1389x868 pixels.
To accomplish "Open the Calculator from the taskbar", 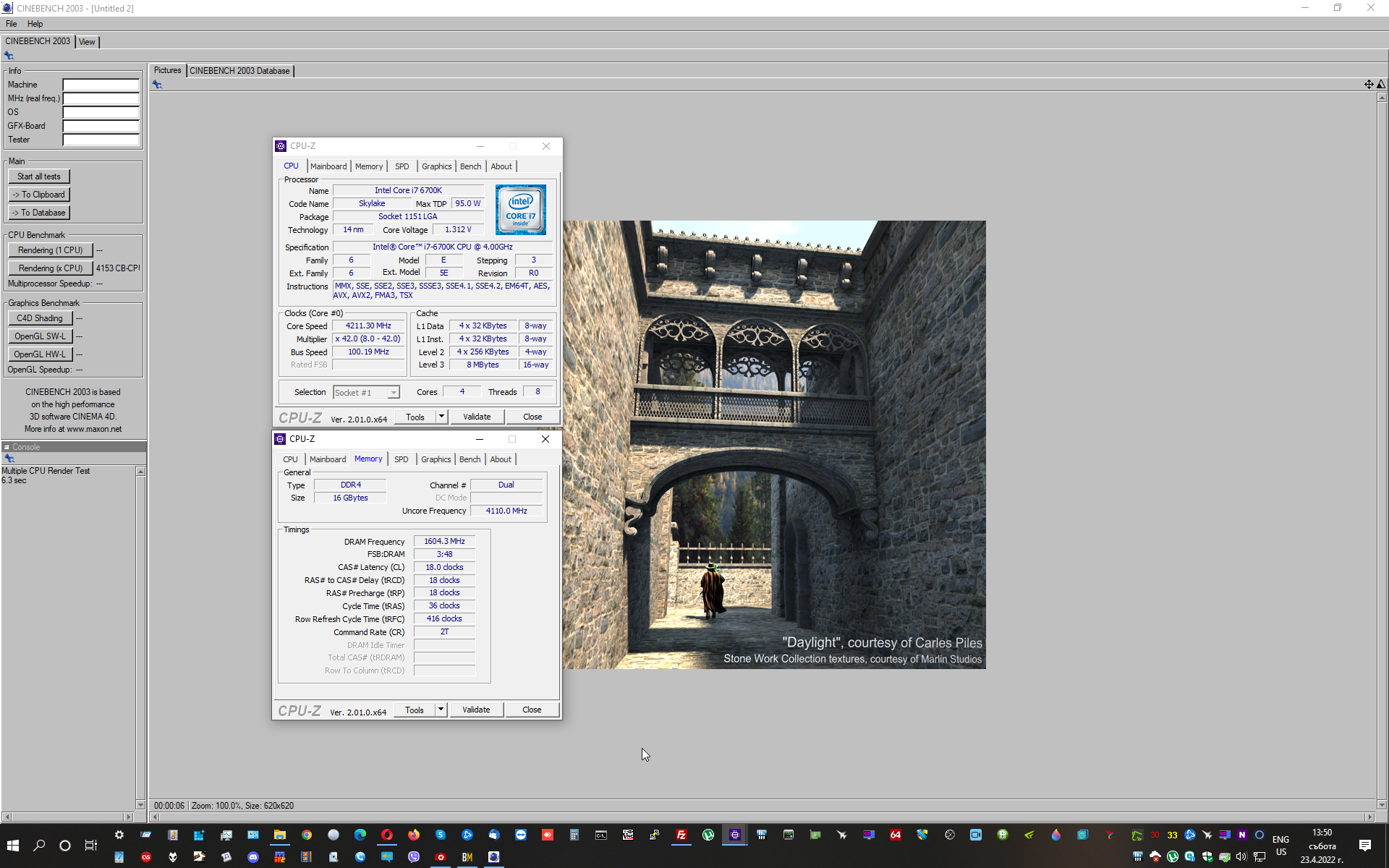I will 574,835.
